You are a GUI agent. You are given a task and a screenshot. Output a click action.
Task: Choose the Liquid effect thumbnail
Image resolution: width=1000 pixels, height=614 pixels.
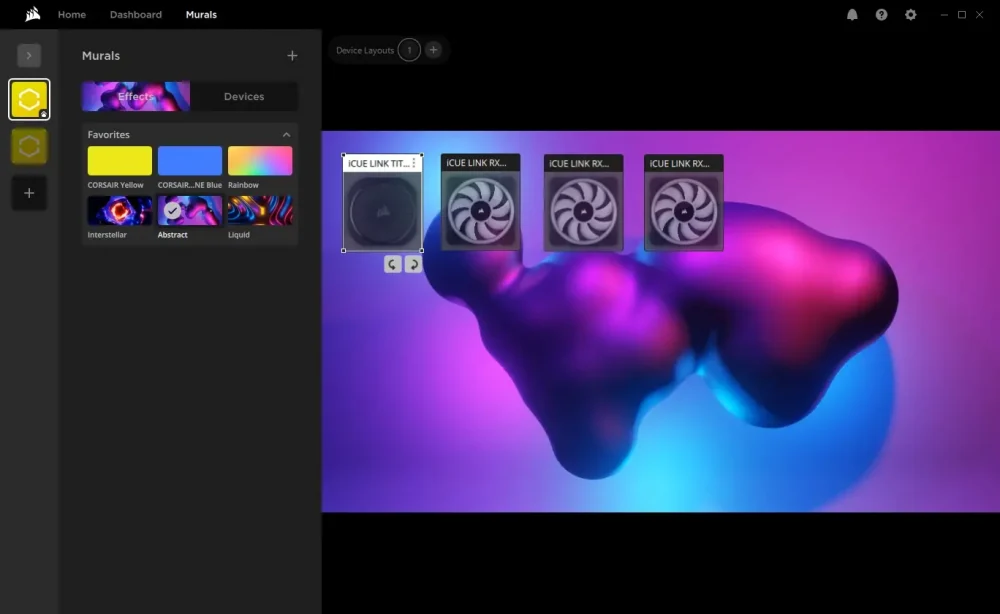[260, 210]
